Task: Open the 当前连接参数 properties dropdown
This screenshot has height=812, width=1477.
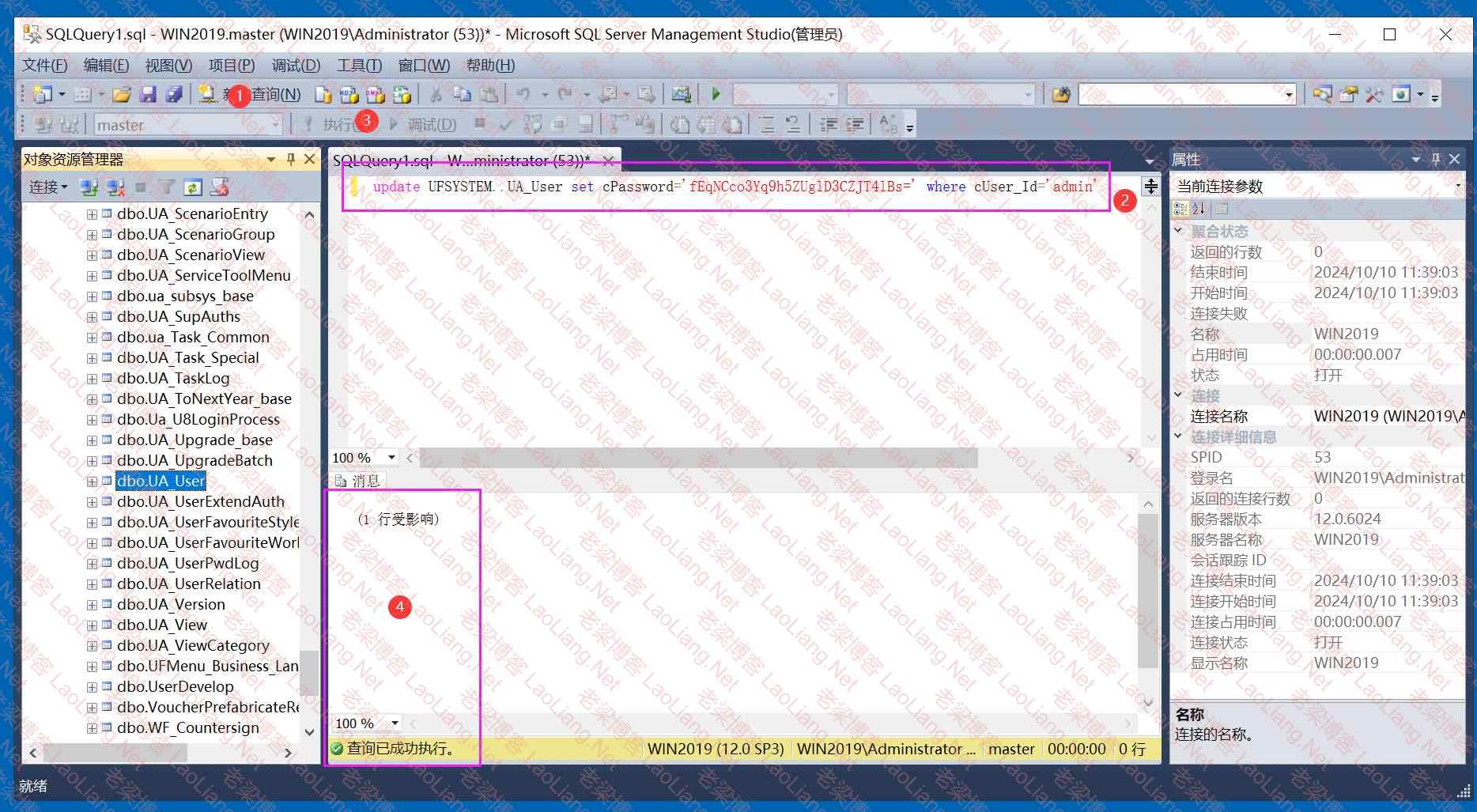Action: click(x=1457, y=187)
